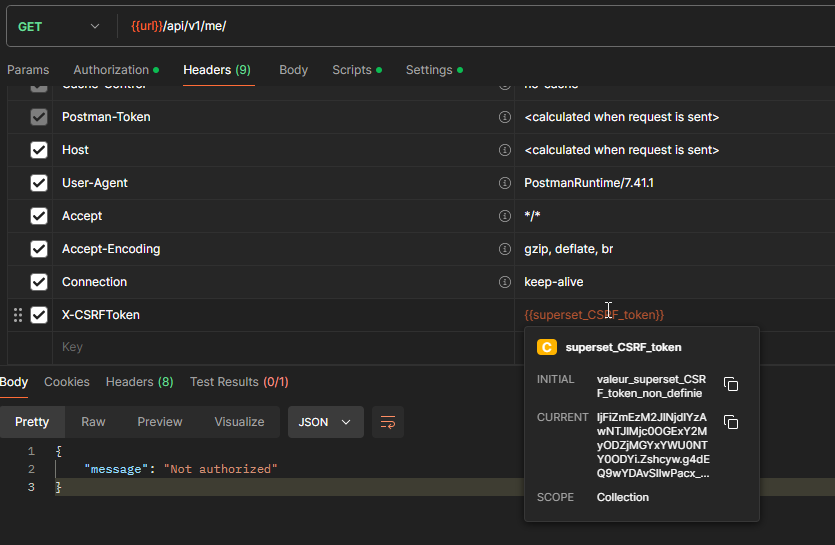Viewport: 835px width, 545px height.
Task: Toggle the Postman-Token header checkbox
Action: [x=39, y=117]
